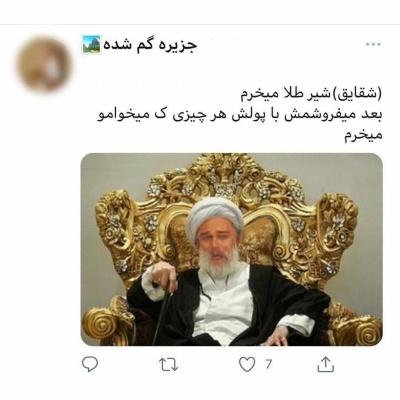
Task: Retweet this post using the arrows icon
Action: [x=168, y=364]
